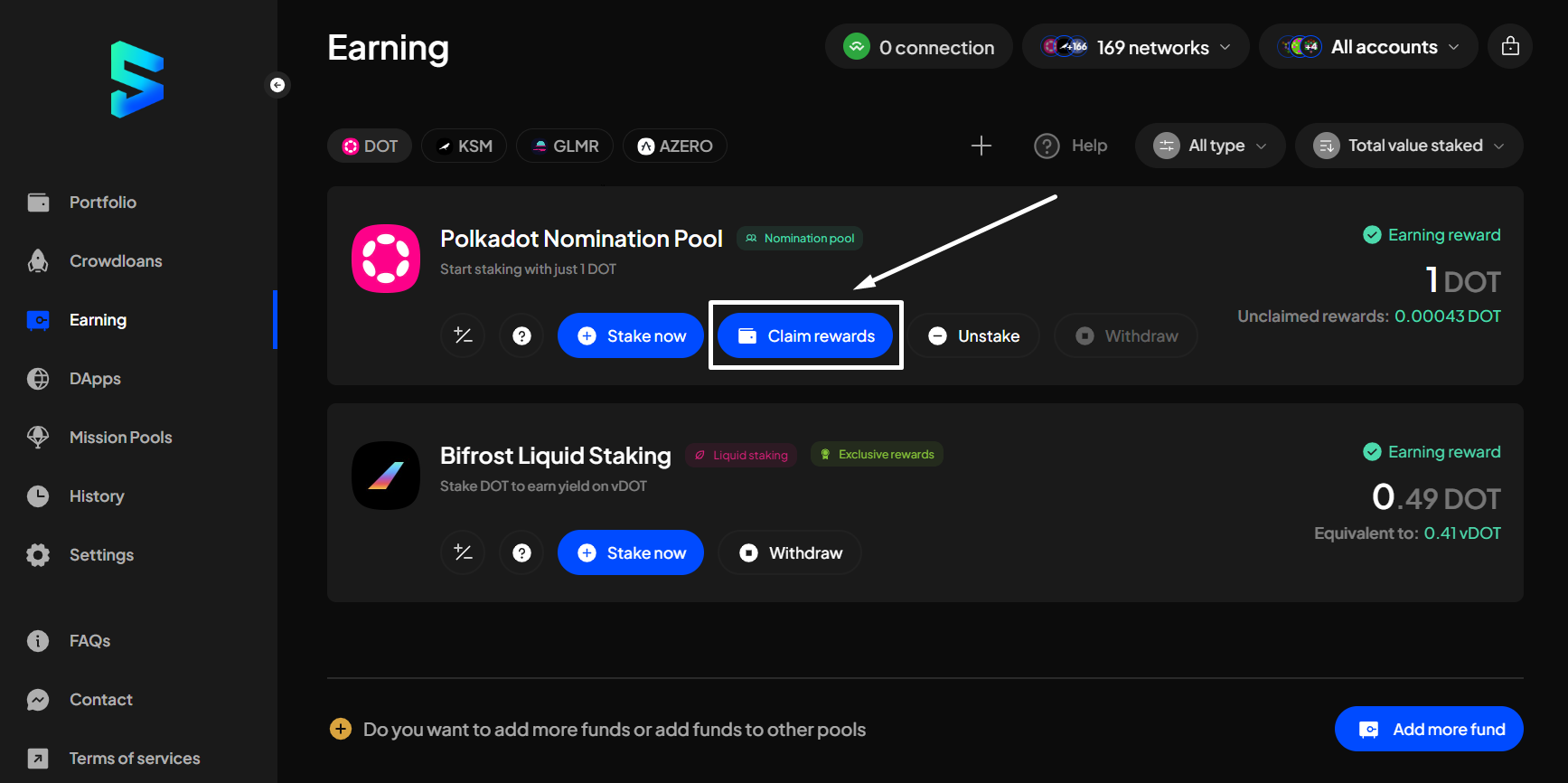Open Help with question mark icon
The width and height of the screenshot is (1568, 783).
pos(1071,146)
